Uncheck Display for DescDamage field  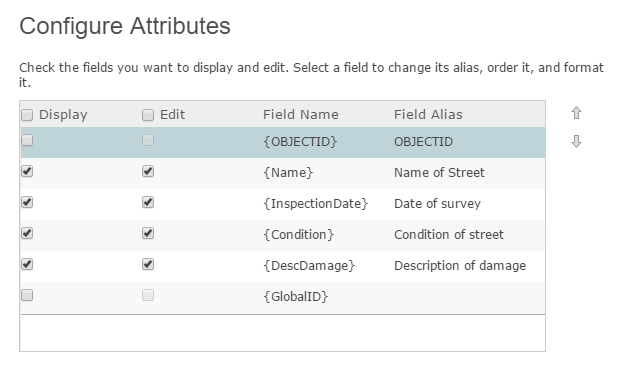[27, 264]
